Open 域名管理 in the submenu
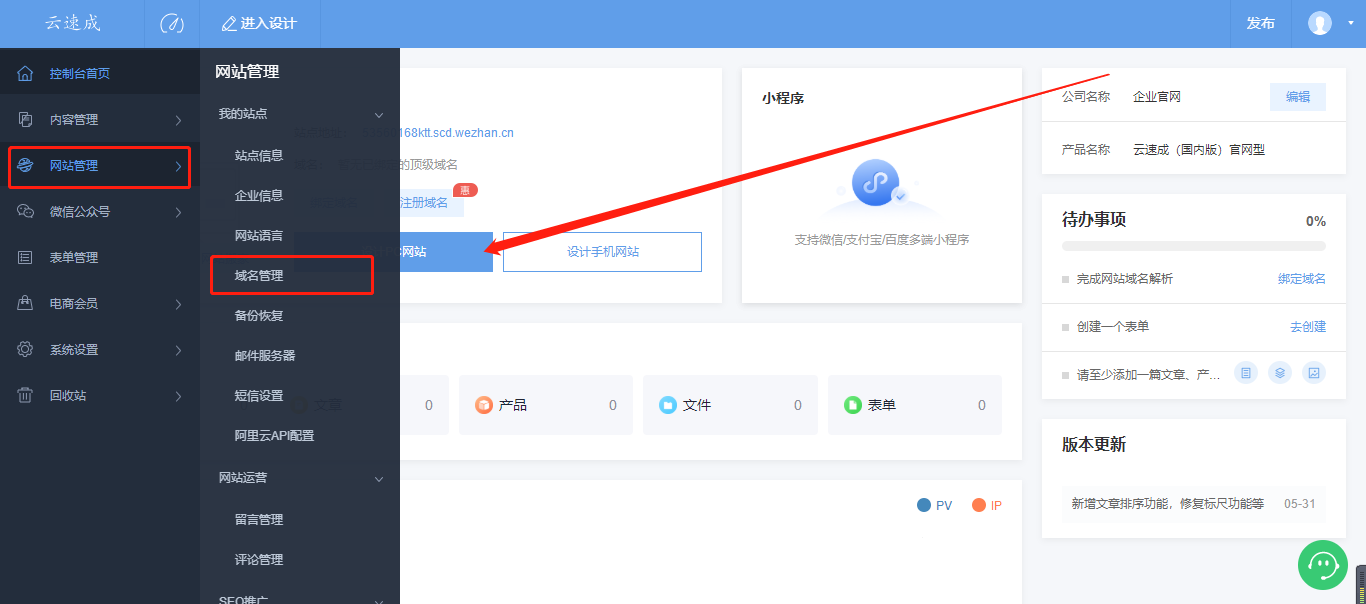Image resolution: width=1366 pixels, height=604 pixels. coord(259,275)
